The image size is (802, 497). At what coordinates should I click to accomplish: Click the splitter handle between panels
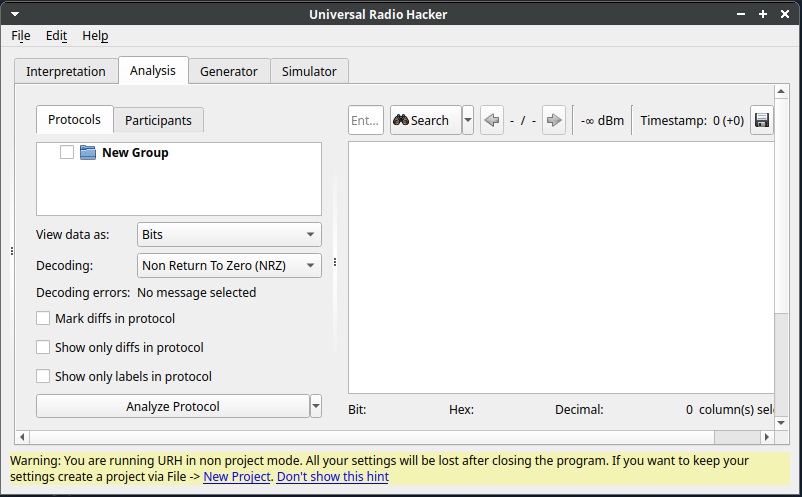click(x=335, y=262)
